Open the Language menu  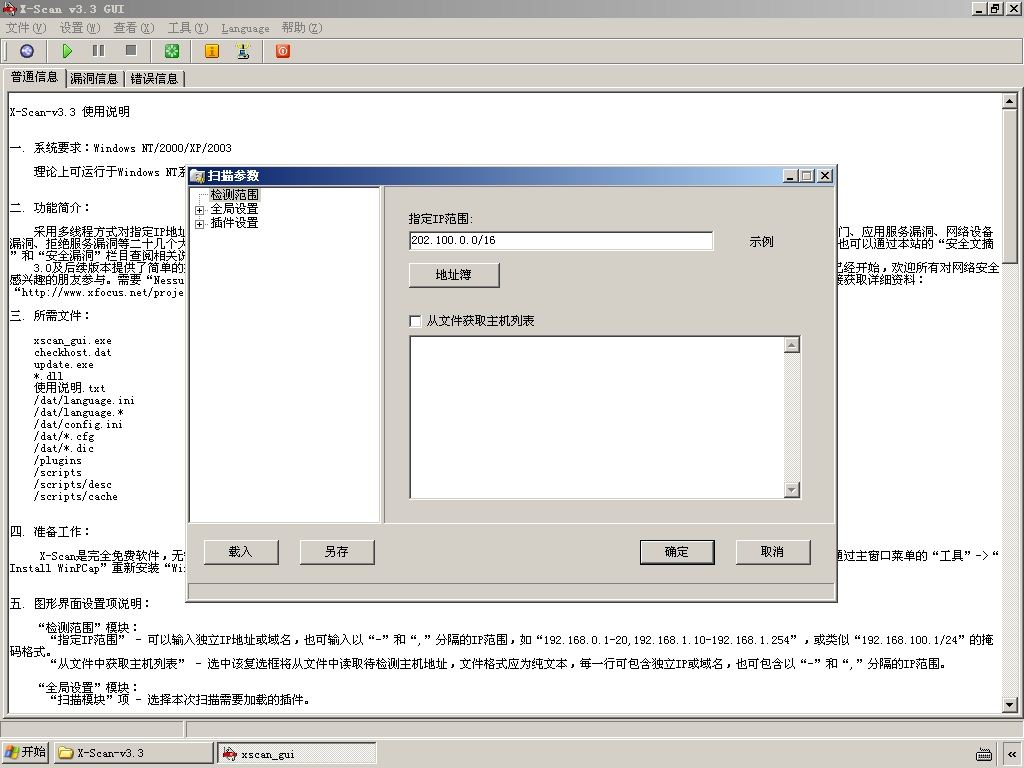pyautogui.click(x=245, y=28)
